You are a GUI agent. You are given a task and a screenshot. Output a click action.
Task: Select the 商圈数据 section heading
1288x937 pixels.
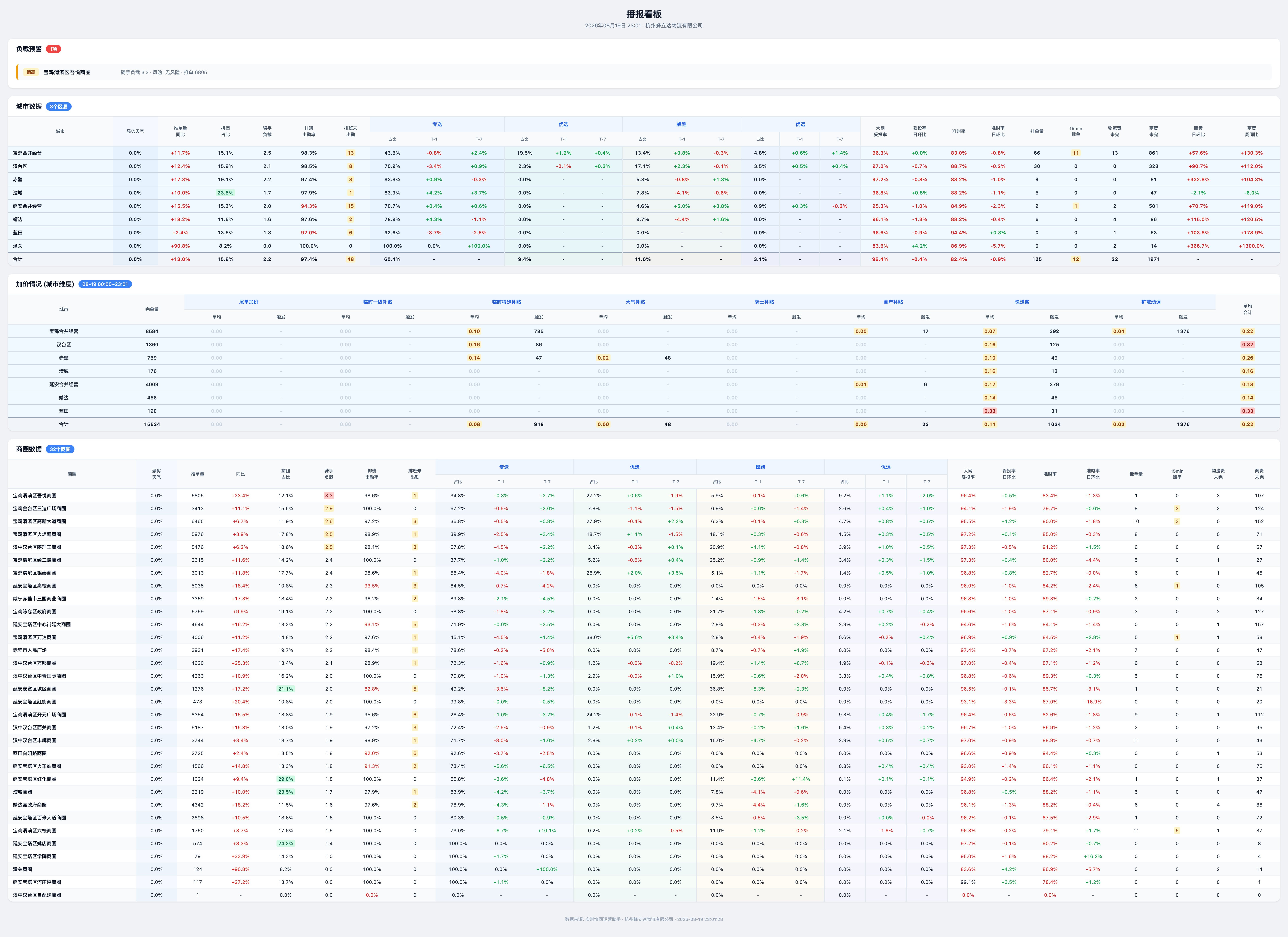point(29,449)
